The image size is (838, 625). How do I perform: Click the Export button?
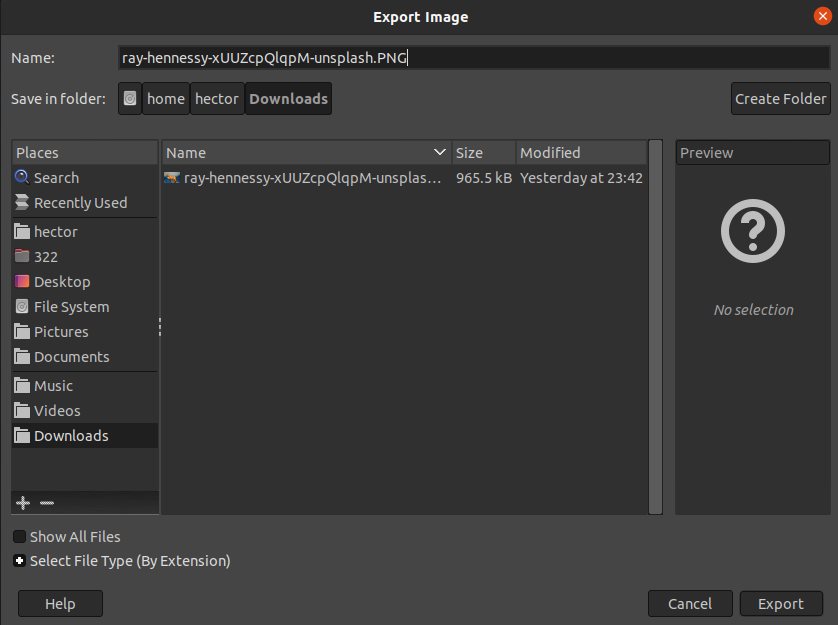point(780,604)
